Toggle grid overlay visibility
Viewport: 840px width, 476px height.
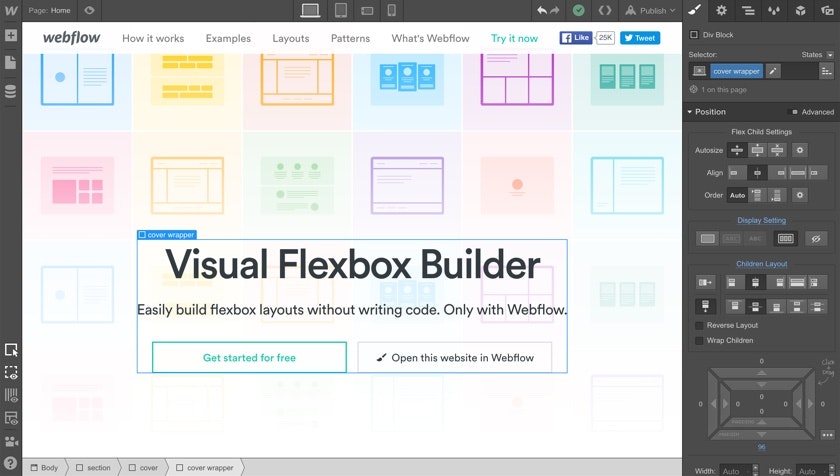[x=11, y=396]
